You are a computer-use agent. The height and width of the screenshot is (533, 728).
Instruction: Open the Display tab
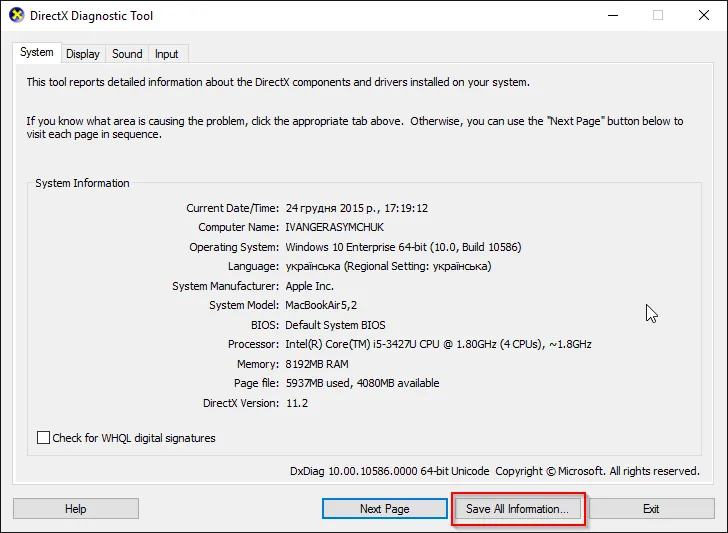pyautogui.click(x=83, y=54)
